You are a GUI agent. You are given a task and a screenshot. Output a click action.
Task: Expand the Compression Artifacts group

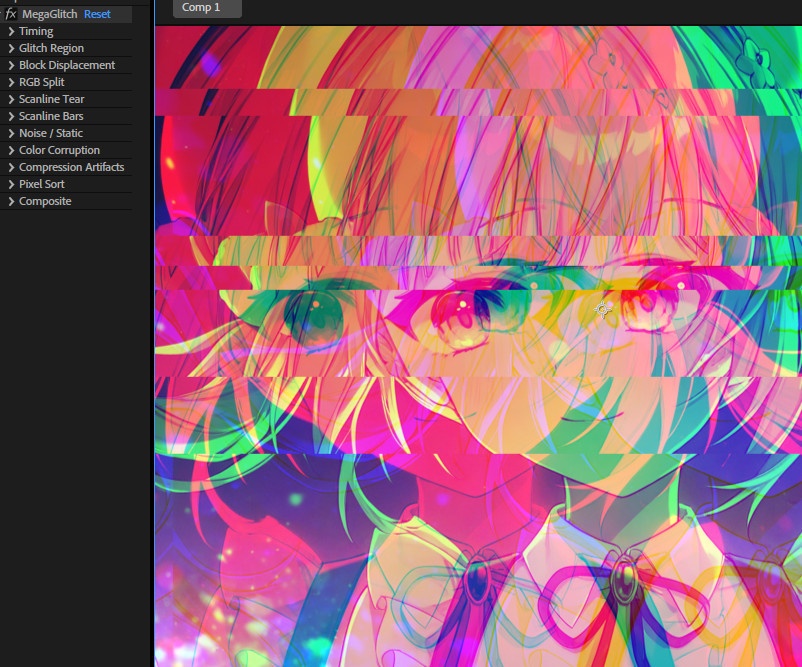[x=12, y=167]
